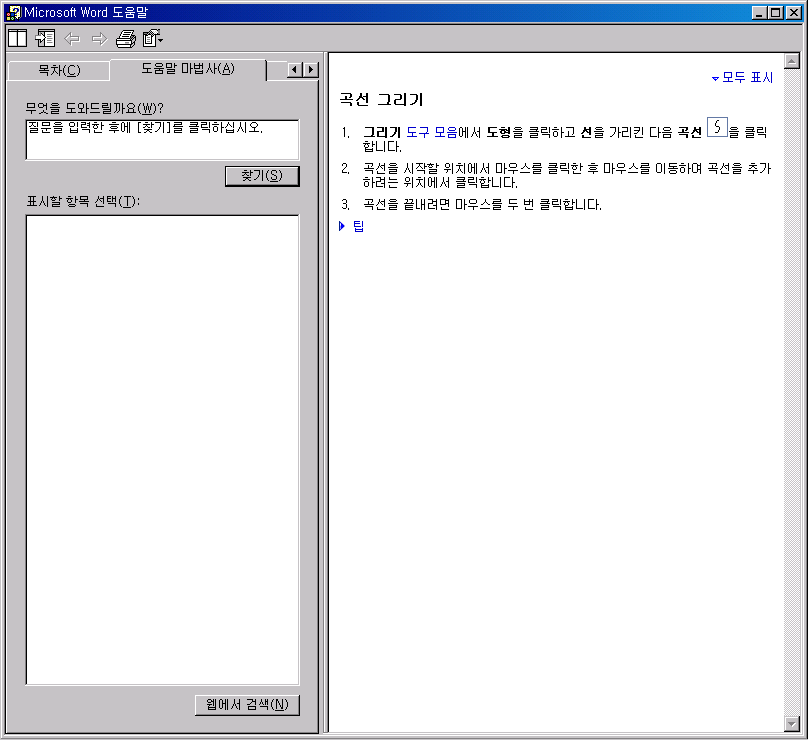Click step 3 text about 두 번 클릭
The image size is (808, 740).
click(x=482, y=205)
